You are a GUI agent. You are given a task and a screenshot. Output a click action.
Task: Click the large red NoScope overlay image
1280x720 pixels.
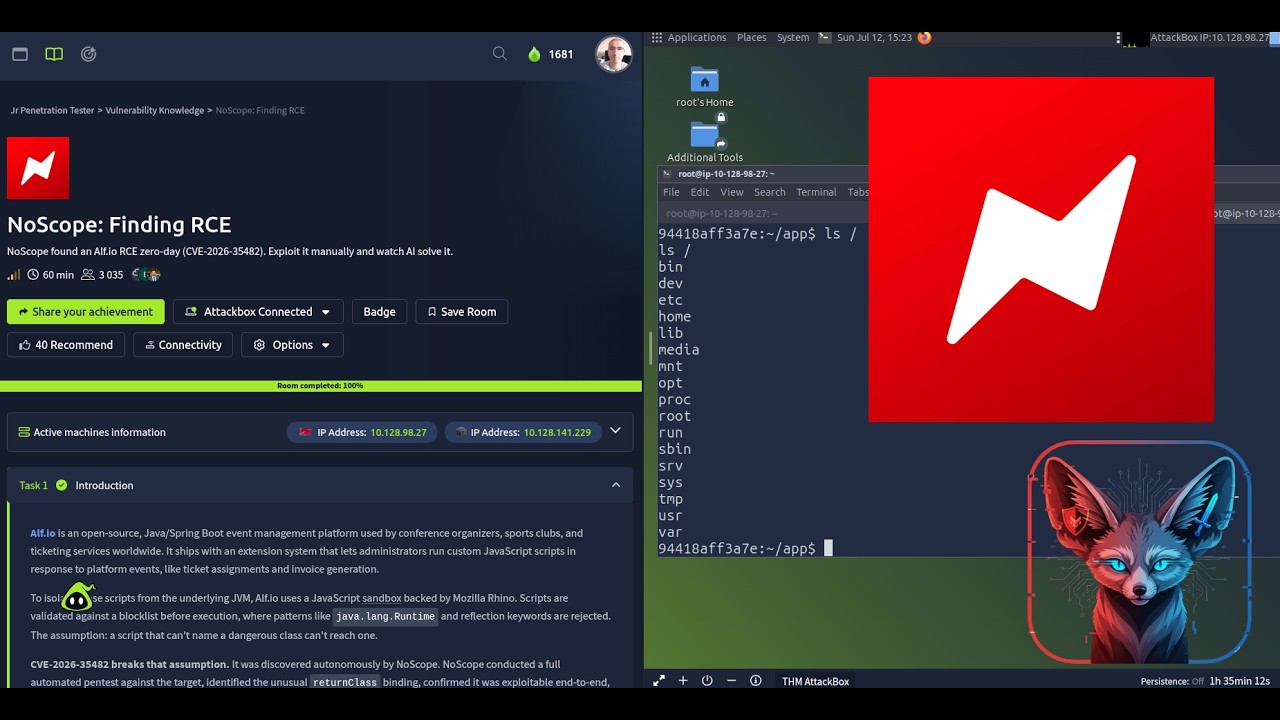point(1041,249)
